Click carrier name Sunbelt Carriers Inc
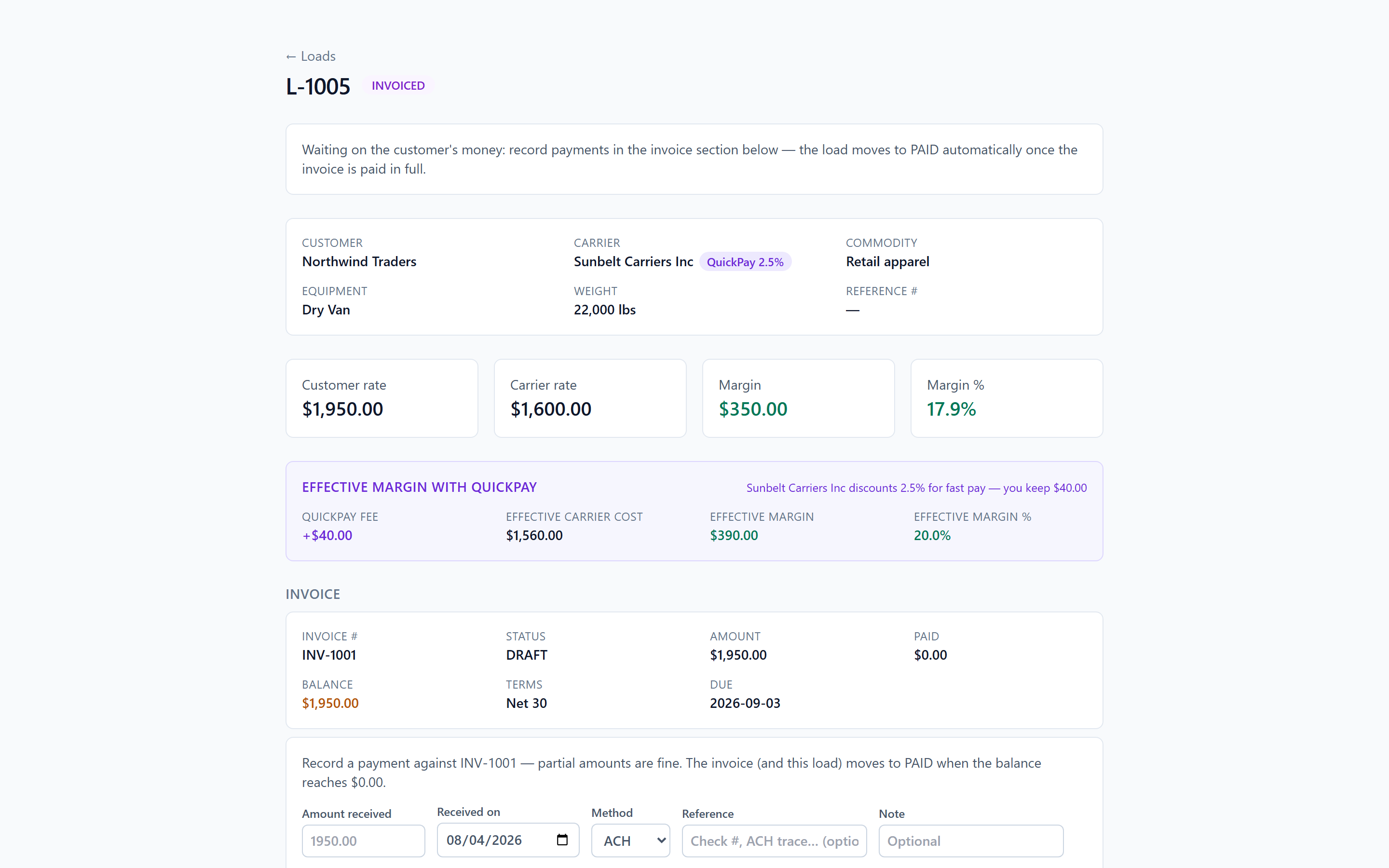The width and height of the screenshot is (1389, 868). [x=633, y=262]
